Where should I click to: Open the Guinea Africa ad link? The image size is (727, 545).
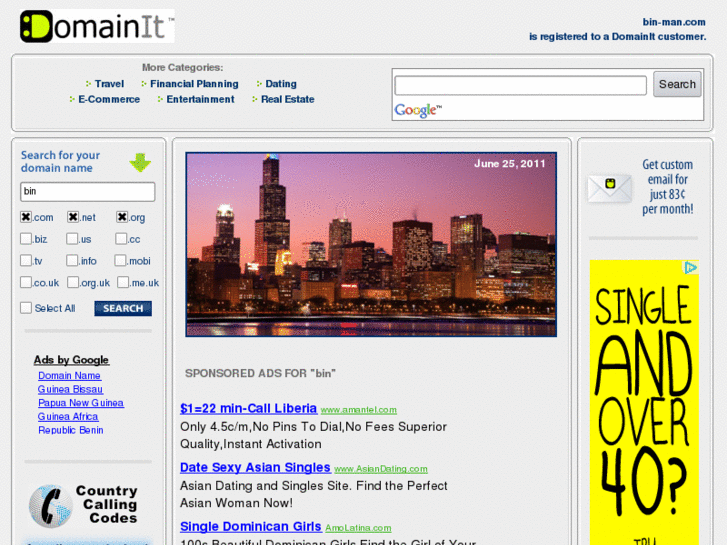[68, 417]
